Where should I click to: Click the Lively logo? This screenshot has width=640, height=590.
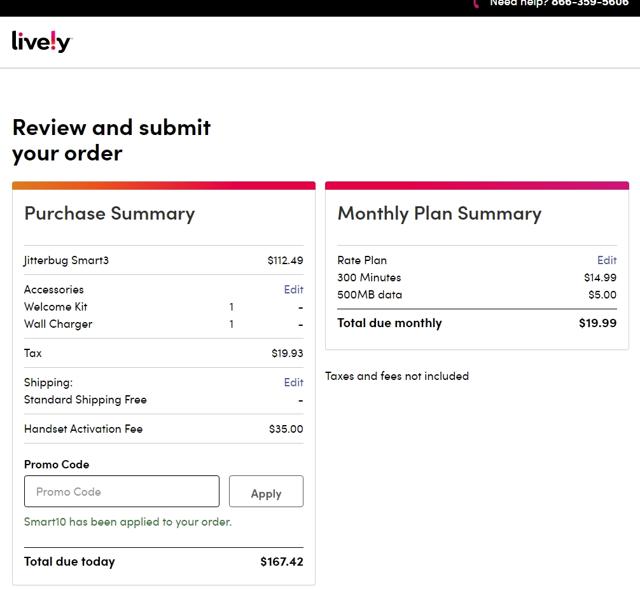[x=42, y=42]
